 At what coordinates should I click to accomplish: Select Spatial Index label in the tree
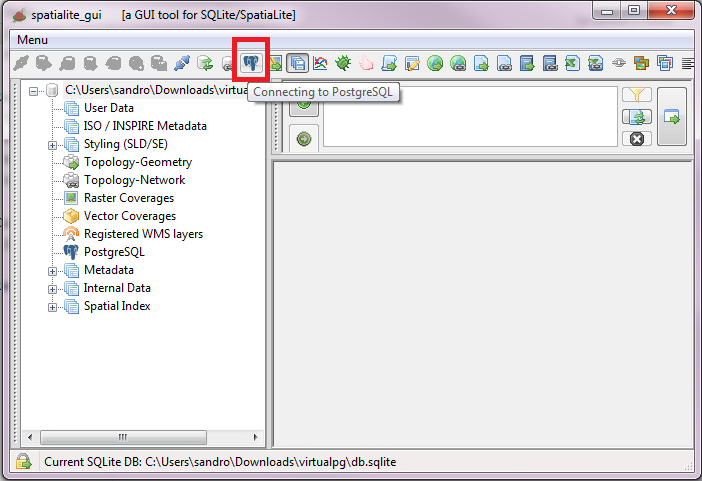(117, 306)
